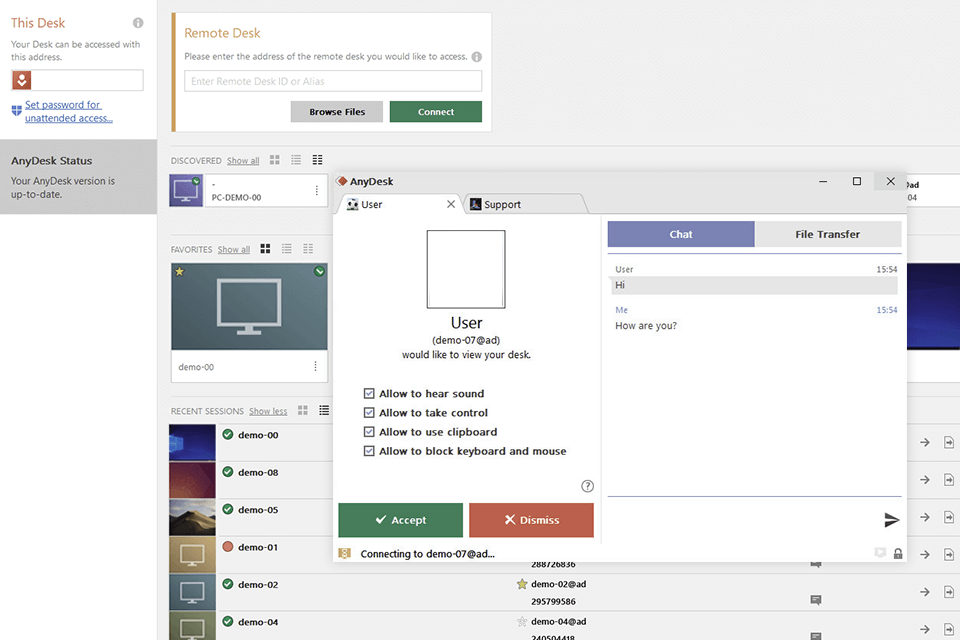The width and height of the screenshot is (960, 640).
Task: Expand DISCOVERED list with Show all
Action: 241,159
